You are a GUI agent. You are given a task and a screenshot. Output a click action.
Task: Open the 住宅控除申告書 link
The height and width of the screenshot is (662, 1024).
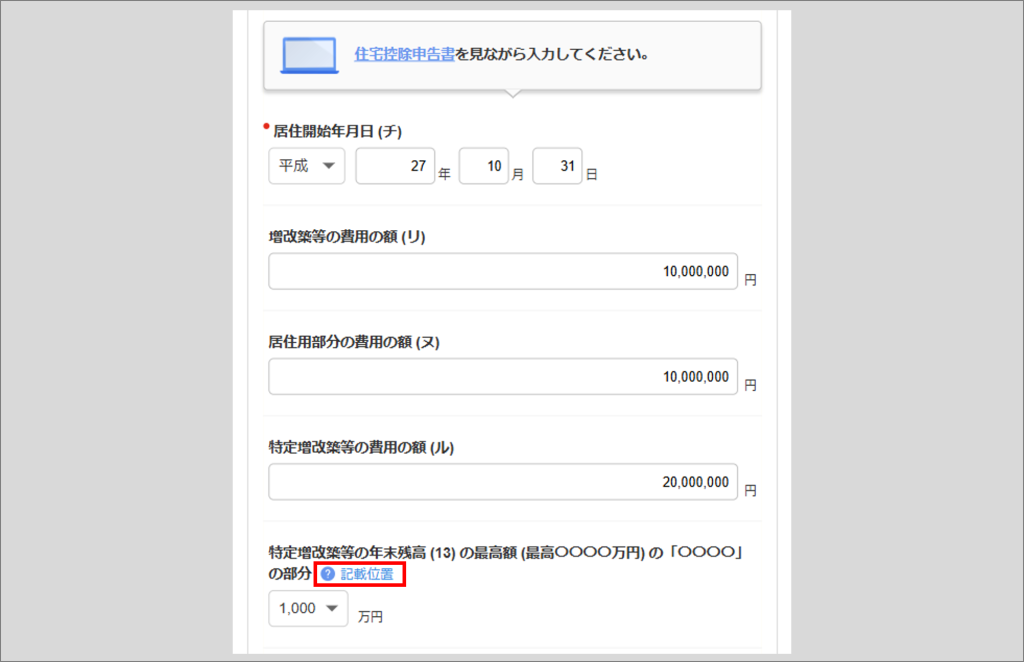(404, 54)
